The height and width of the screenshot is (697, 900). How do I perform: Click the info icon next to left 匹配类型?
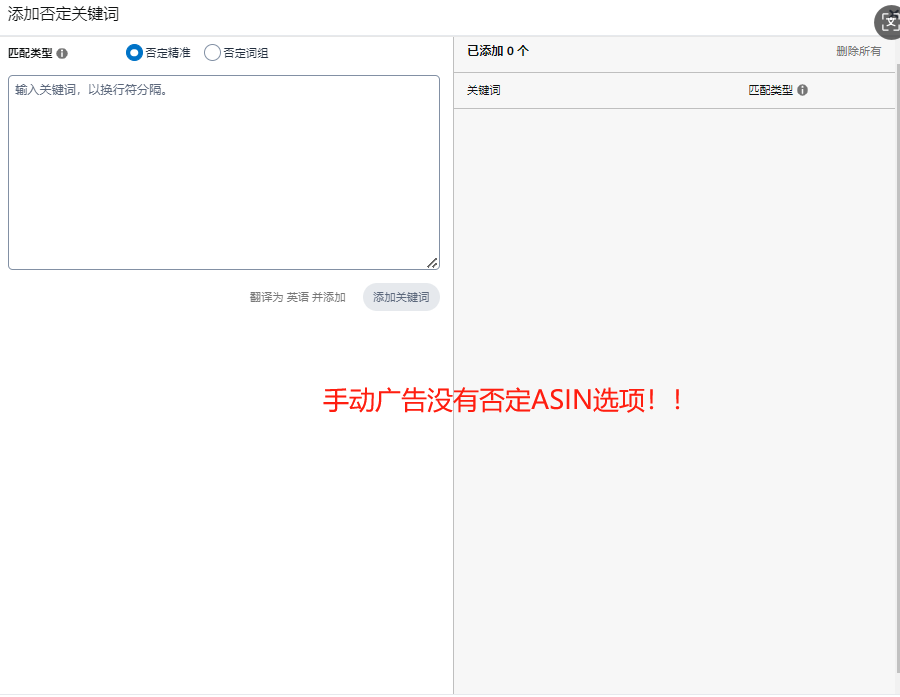[x=62, y=53]
